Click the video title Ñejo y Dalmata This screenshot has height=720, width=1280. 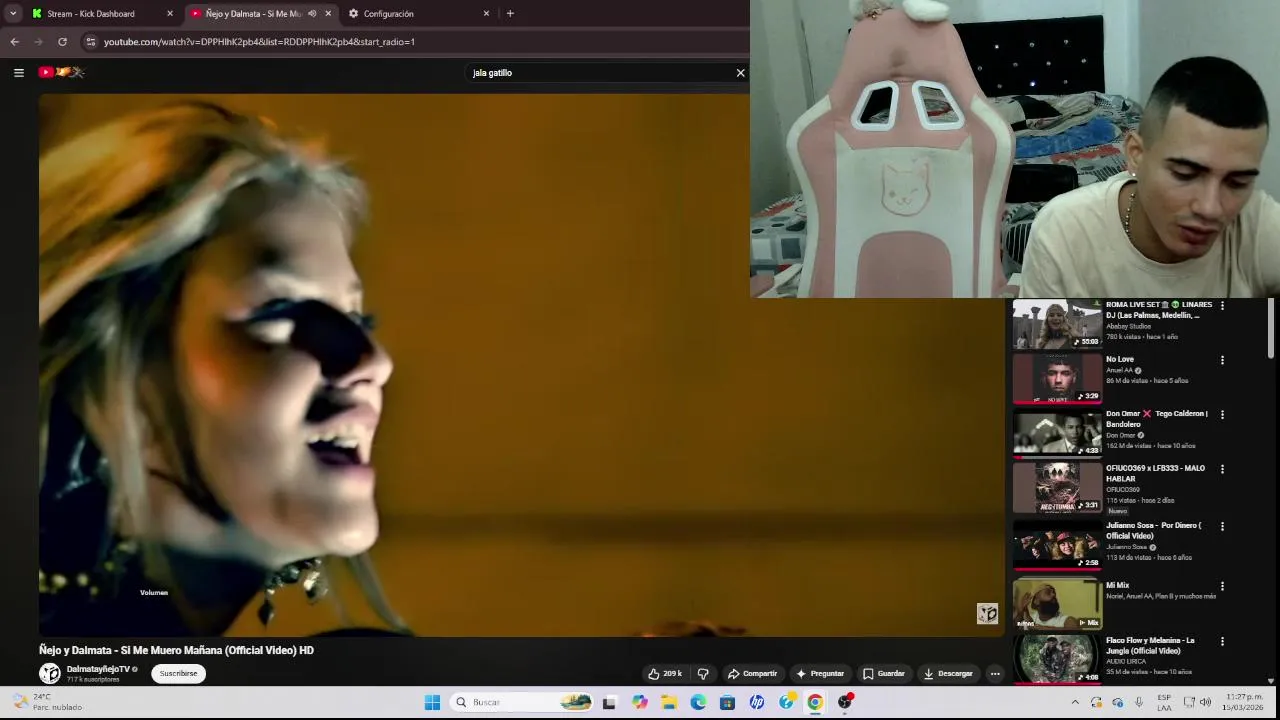pos(176,650)
